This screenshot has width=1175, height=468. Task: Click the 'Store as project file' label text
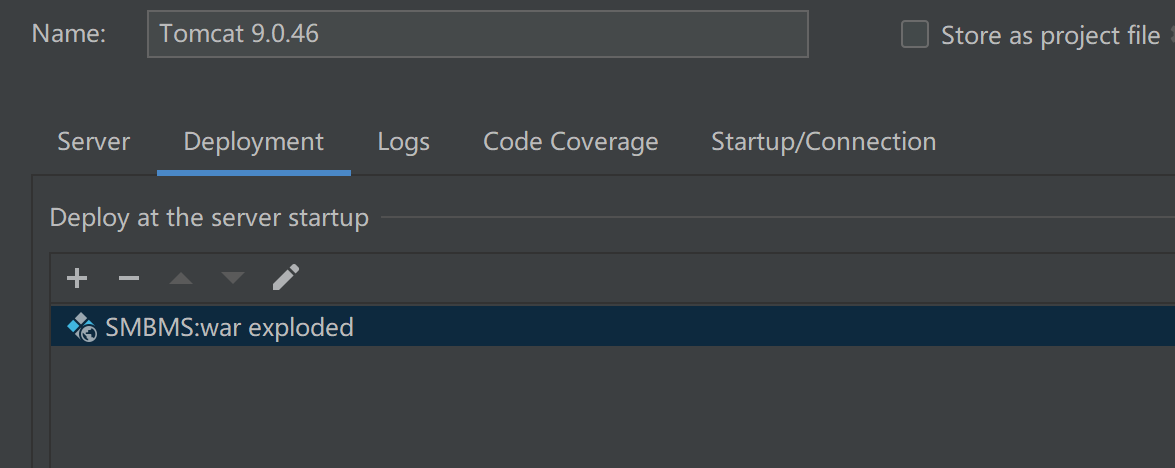pos(1049,36)
